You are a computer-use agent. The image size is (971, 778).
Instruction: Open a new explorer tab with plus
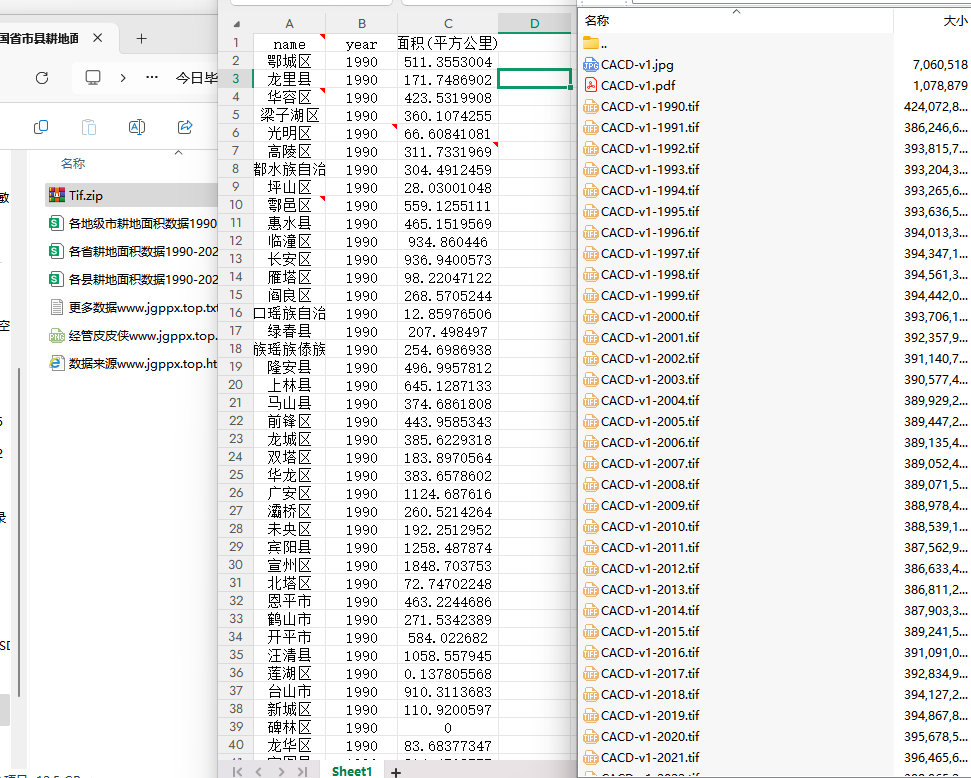coord(141,39)
